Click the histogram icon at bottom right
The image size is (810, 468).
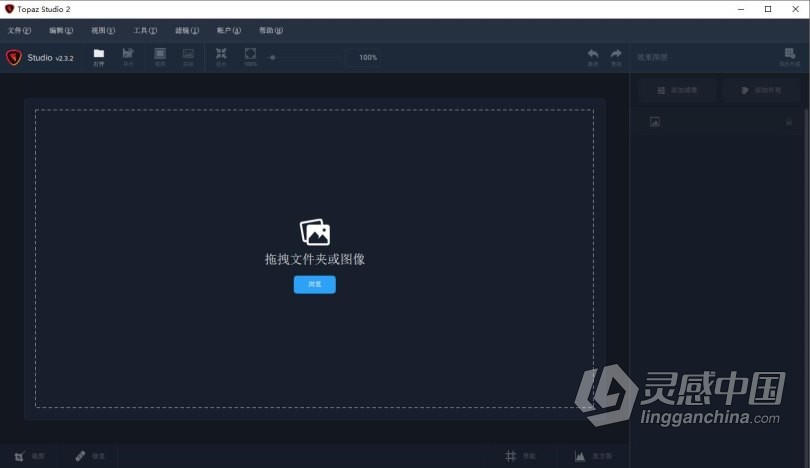click(580, 456)
